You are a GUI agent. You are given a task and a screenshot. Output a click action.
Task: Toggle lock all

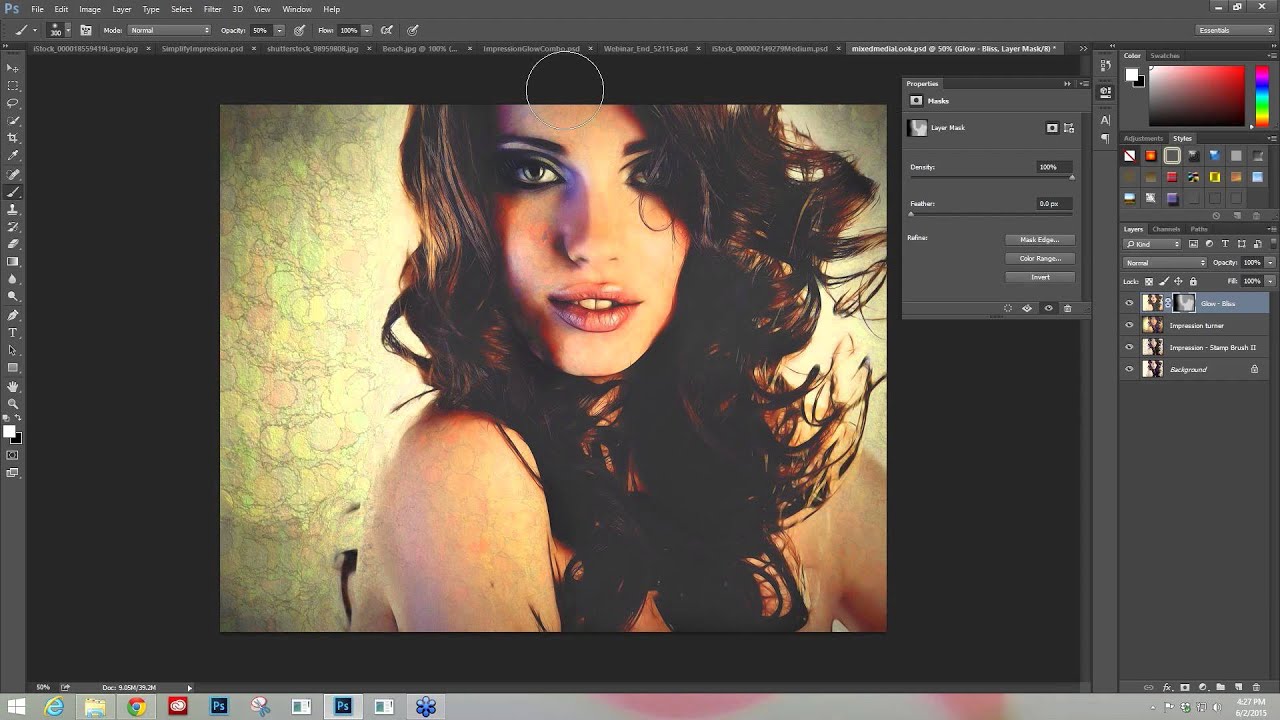coord(1193,281)
